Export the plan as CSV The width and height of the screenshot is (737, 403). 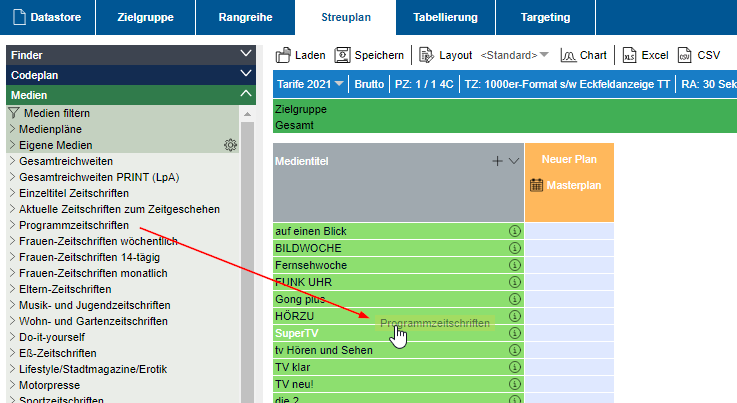pos(685,55)
